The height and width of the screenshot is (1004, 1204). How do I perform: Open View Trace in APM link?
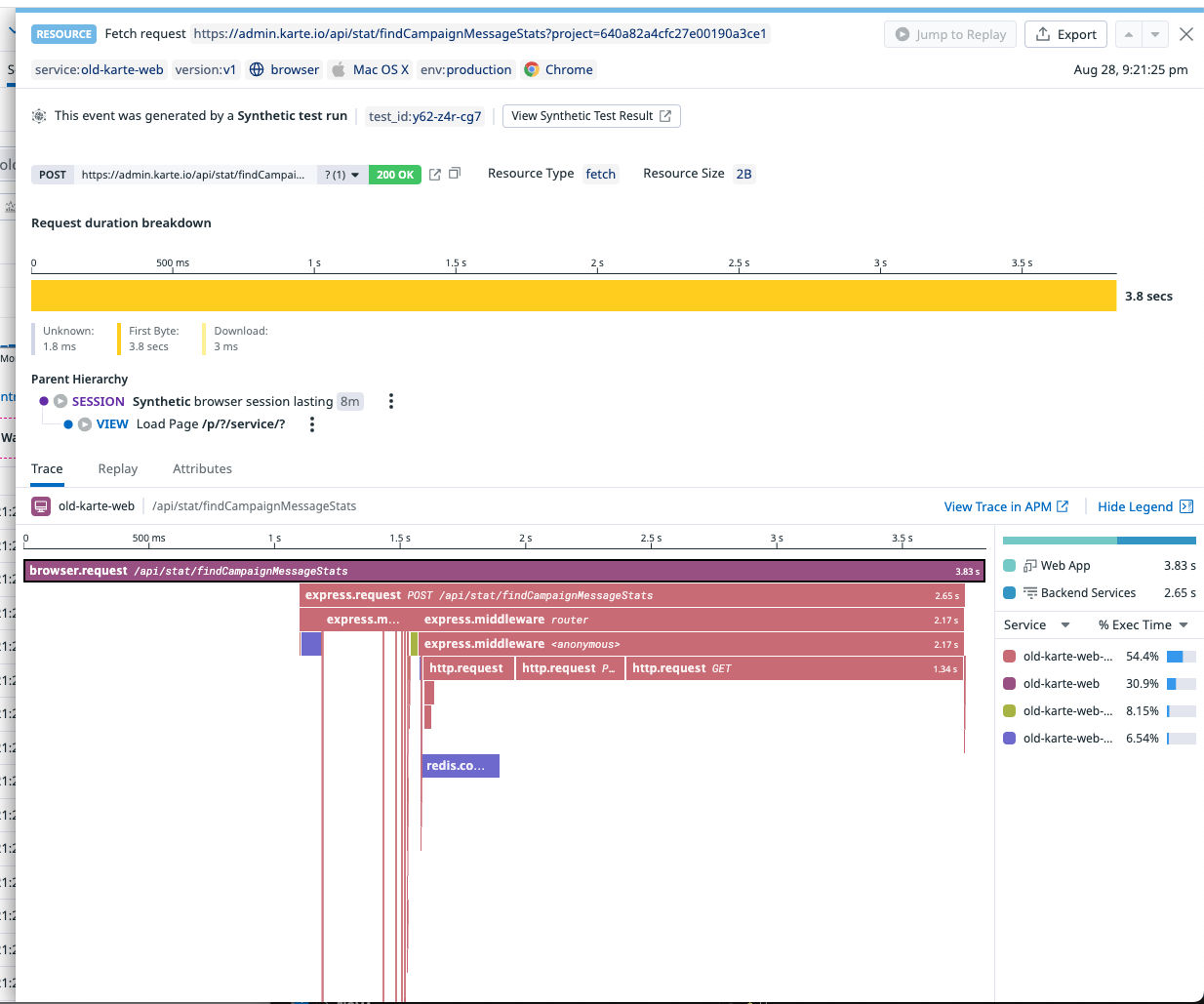[x=1006, y=507]
